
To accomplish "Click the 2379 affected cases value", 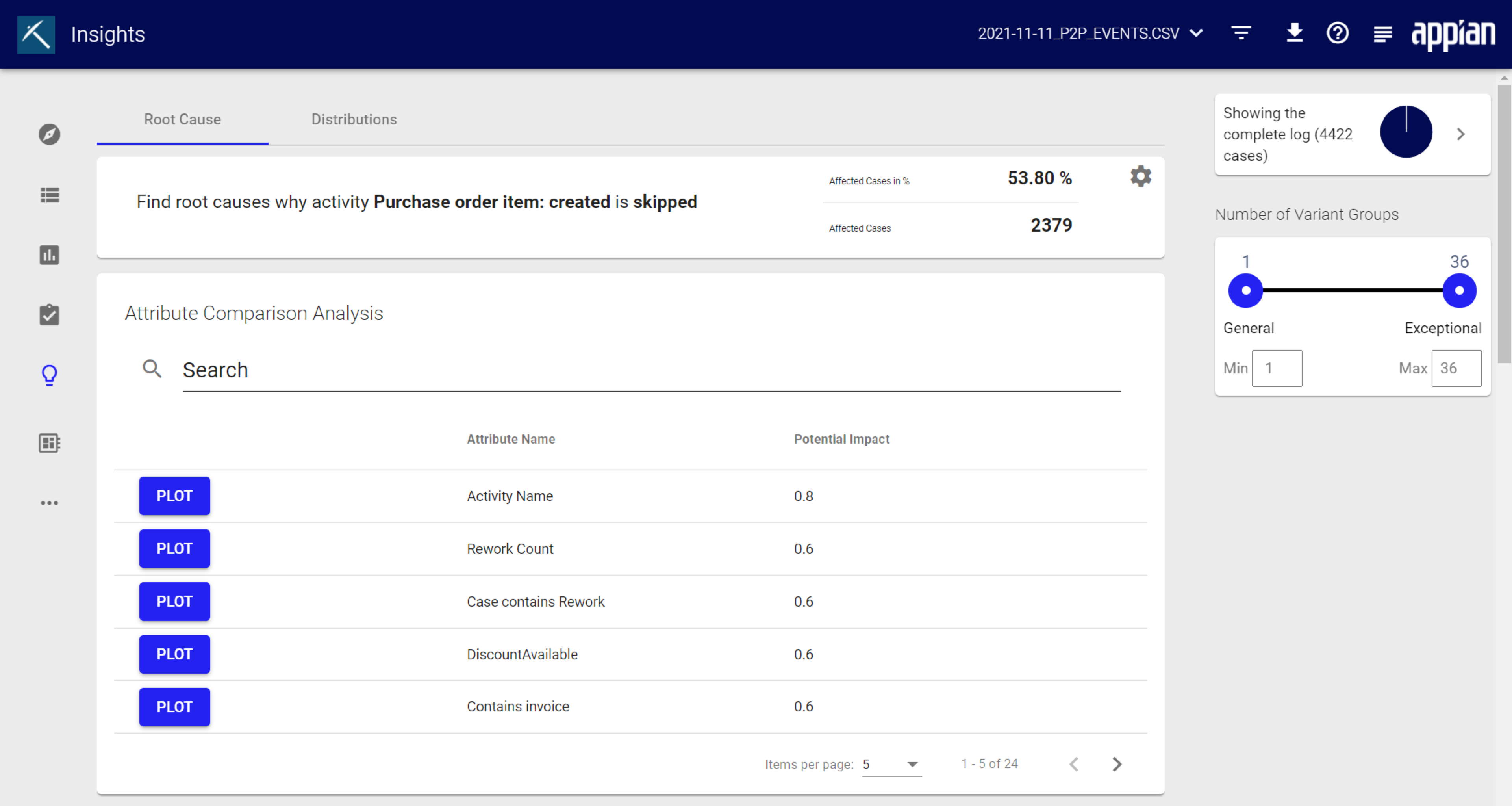I will (1051, 225).
